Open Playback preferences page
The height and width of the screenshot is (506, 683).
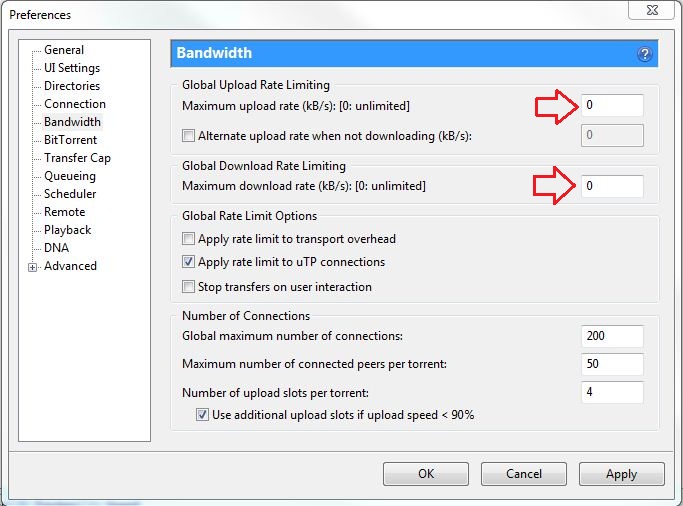[68, 229]
